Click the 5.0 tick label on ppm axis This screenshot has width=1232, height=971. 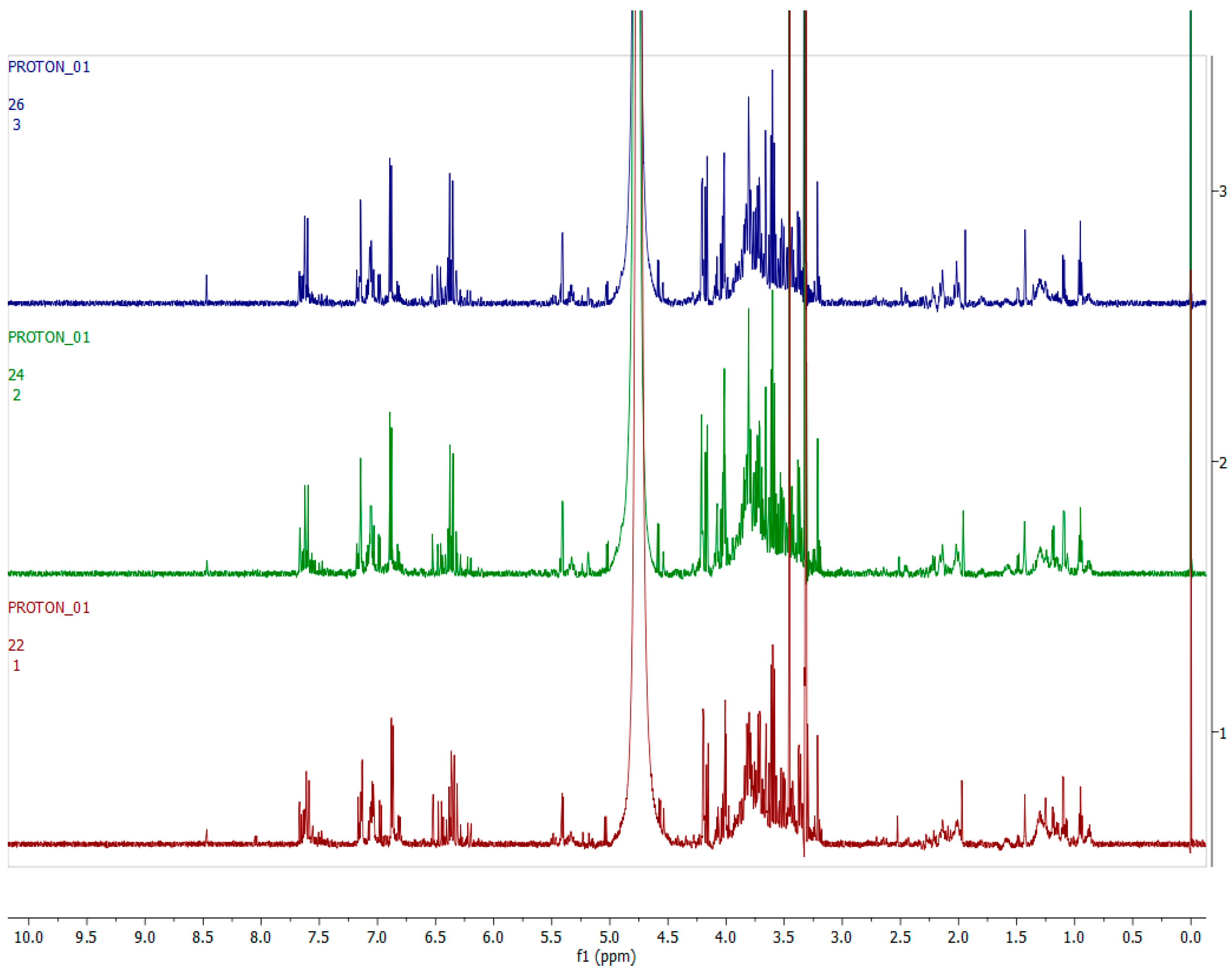(609, 938)
